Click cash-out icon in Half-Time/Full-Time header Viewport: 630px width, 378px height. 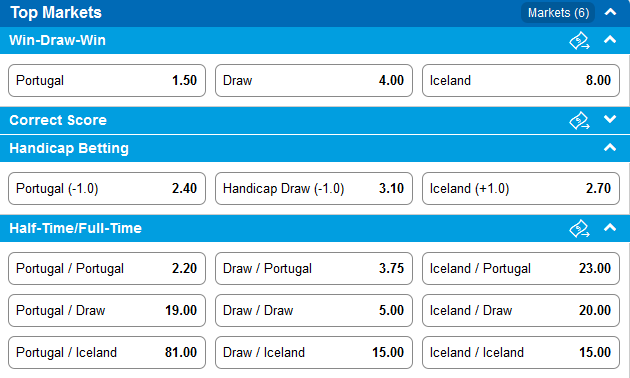click(579, 229)
